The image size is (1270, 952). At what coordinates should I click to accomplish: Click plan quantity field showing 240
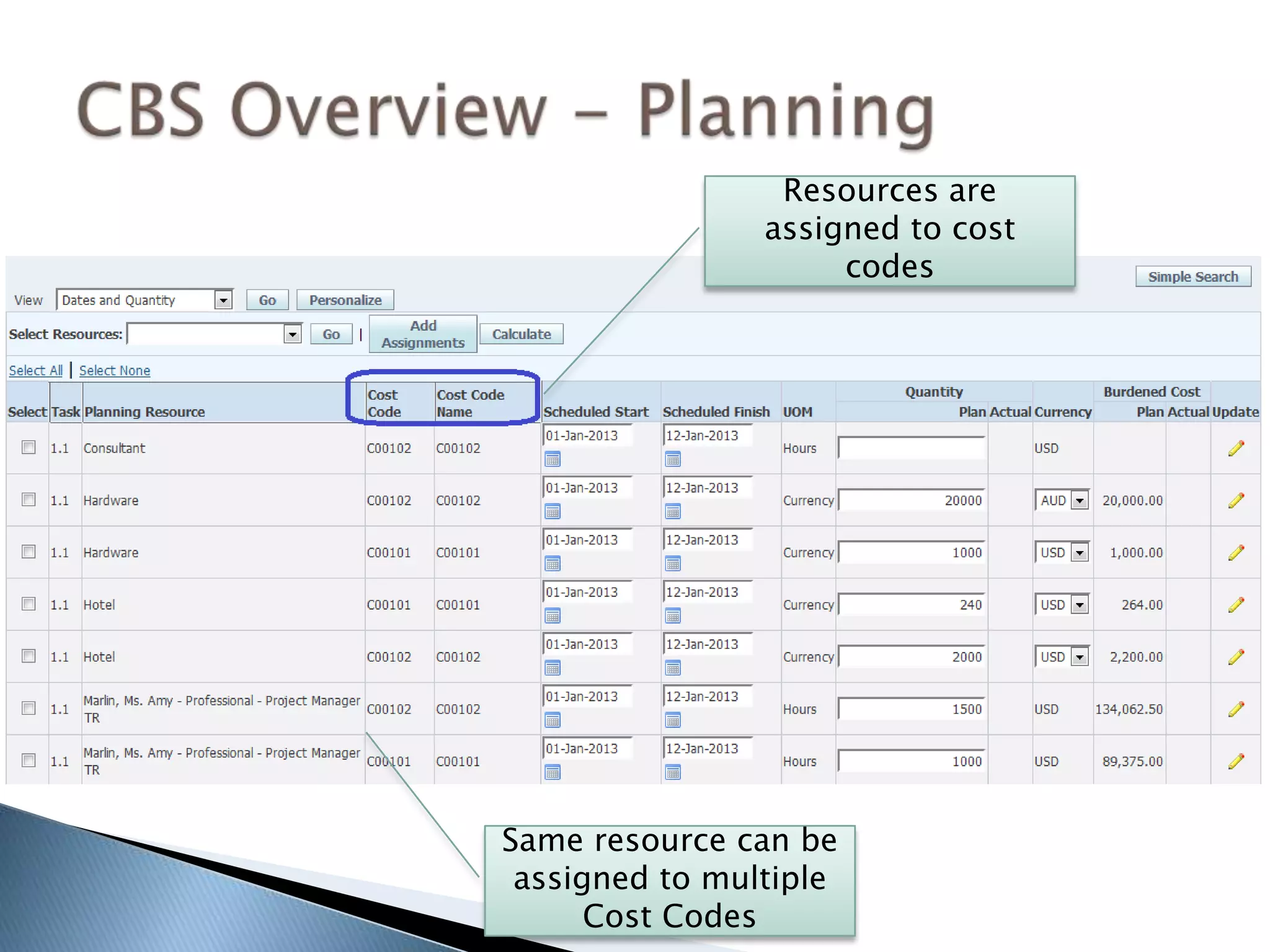tap(911, 604)
